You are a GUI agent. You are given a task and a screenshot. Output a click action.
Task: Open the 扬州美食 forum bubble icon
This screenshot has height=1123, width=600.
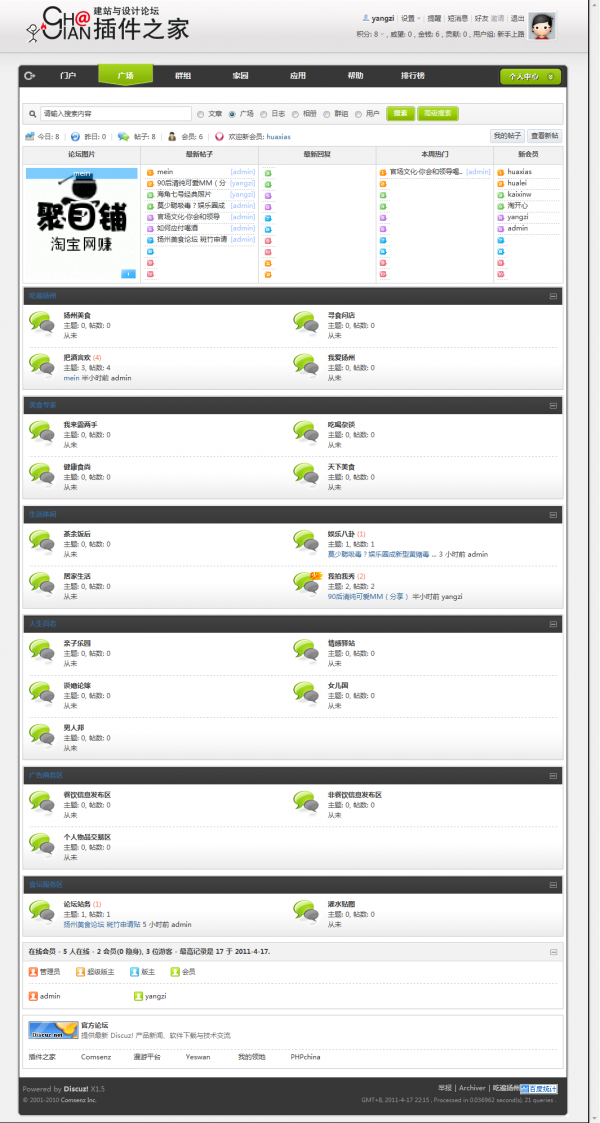coord(42,324)
